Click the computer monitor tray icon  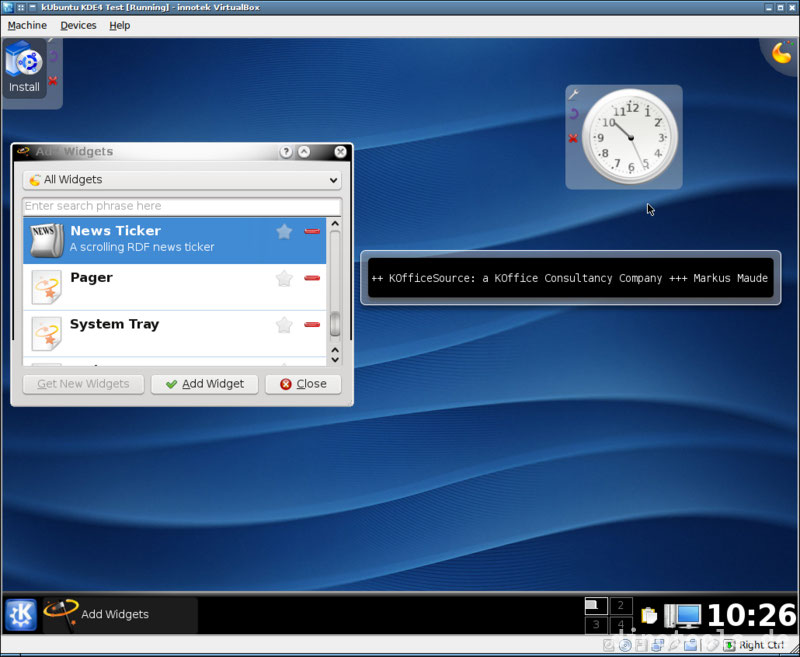pyautogui.click(x=683, y=616)
